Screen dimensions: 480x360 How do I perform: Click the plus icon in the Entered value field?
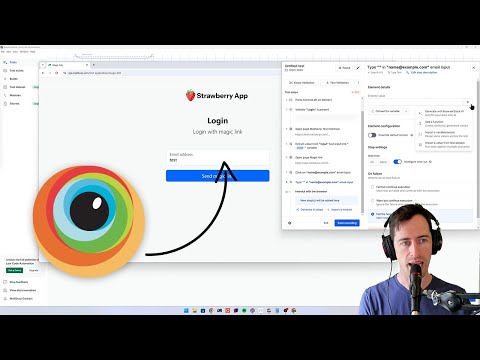[x=468, y=102]
